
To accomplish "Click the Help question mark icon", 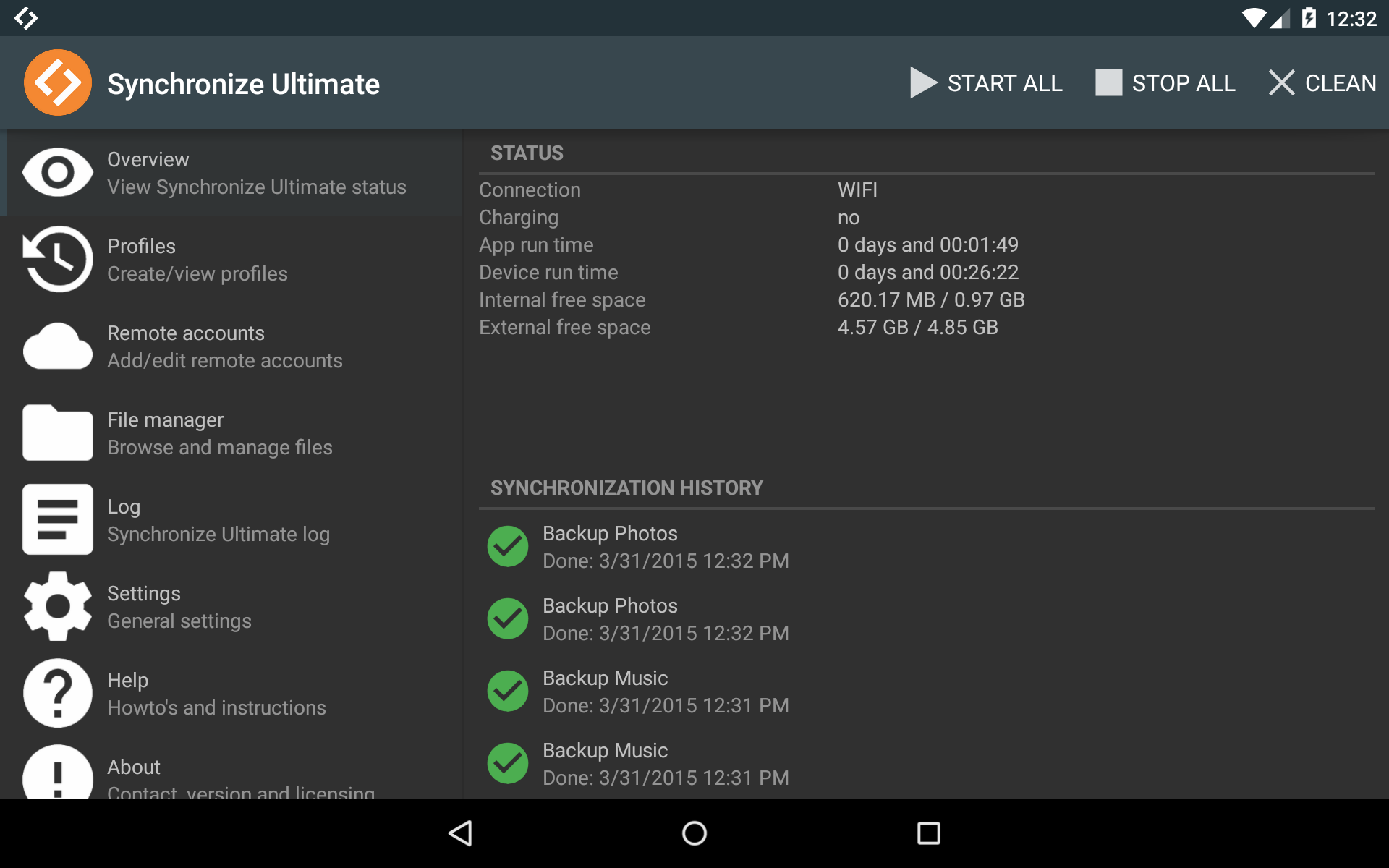I will [x=58, y=693].
